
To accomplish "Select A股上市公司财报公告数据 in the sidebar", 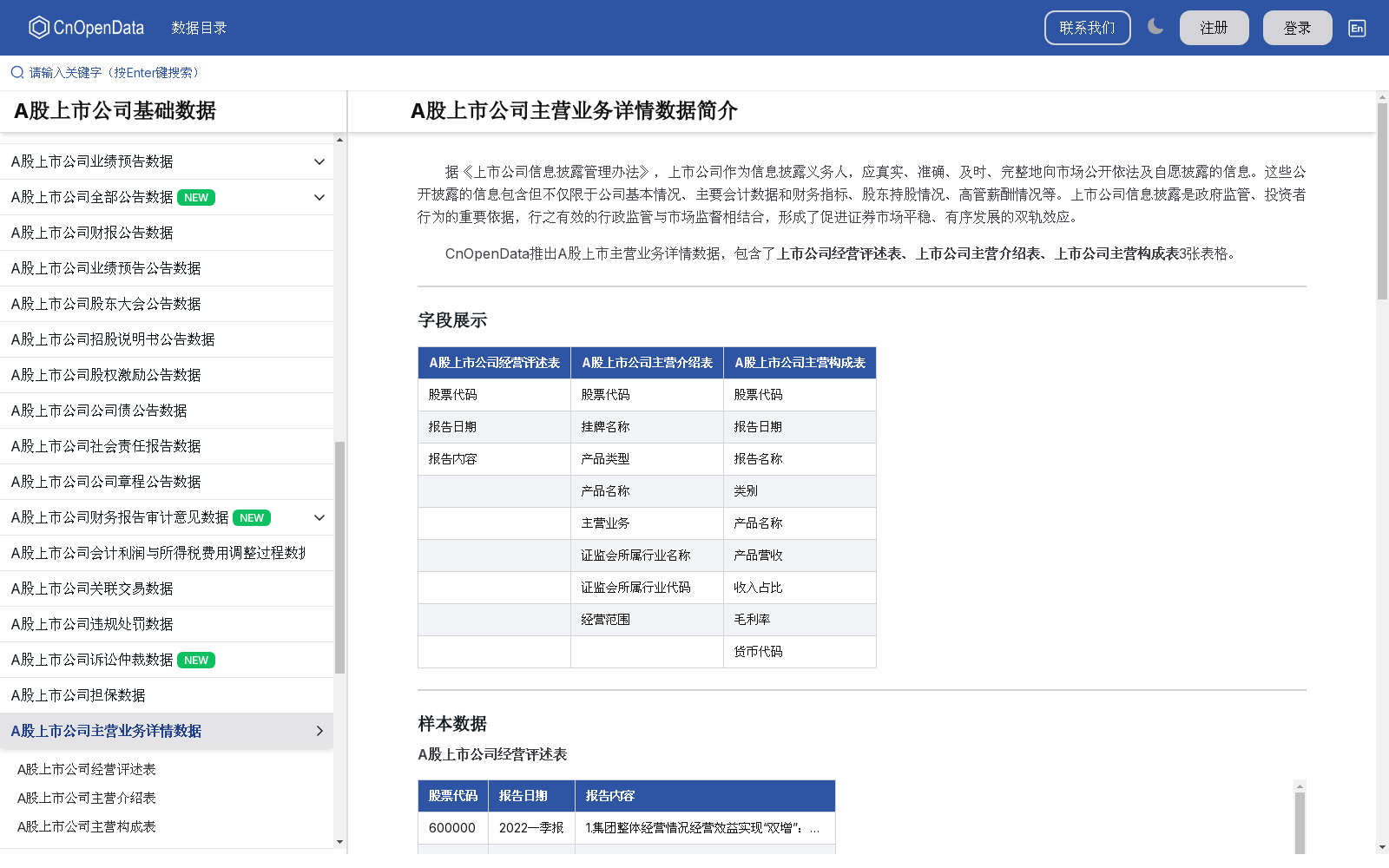I will pyautogui.click(x=91, y=233).
